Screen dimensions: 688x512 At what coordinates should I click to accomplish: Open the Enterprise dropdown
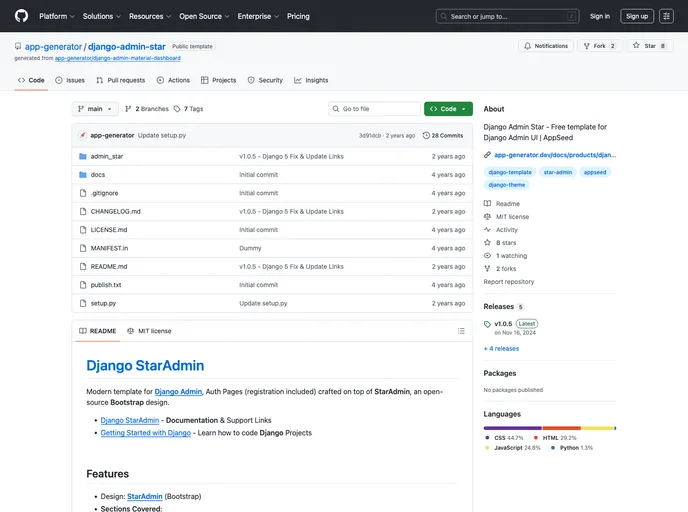(258, 16)
